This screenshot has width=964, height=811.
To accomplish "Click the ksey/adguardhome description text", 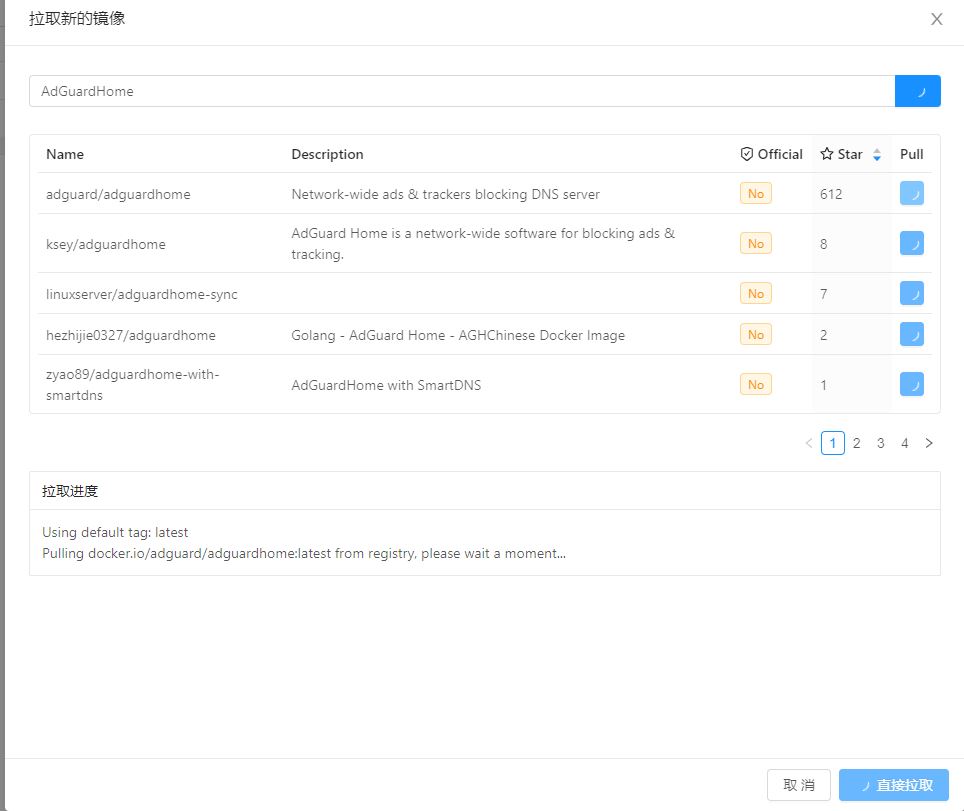I will [483, 243].
